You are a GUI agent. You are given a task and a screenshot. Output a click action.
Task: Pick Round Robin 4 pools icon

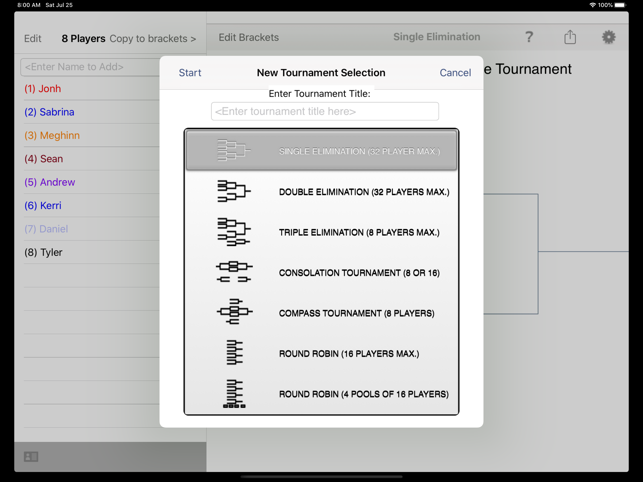233,394
